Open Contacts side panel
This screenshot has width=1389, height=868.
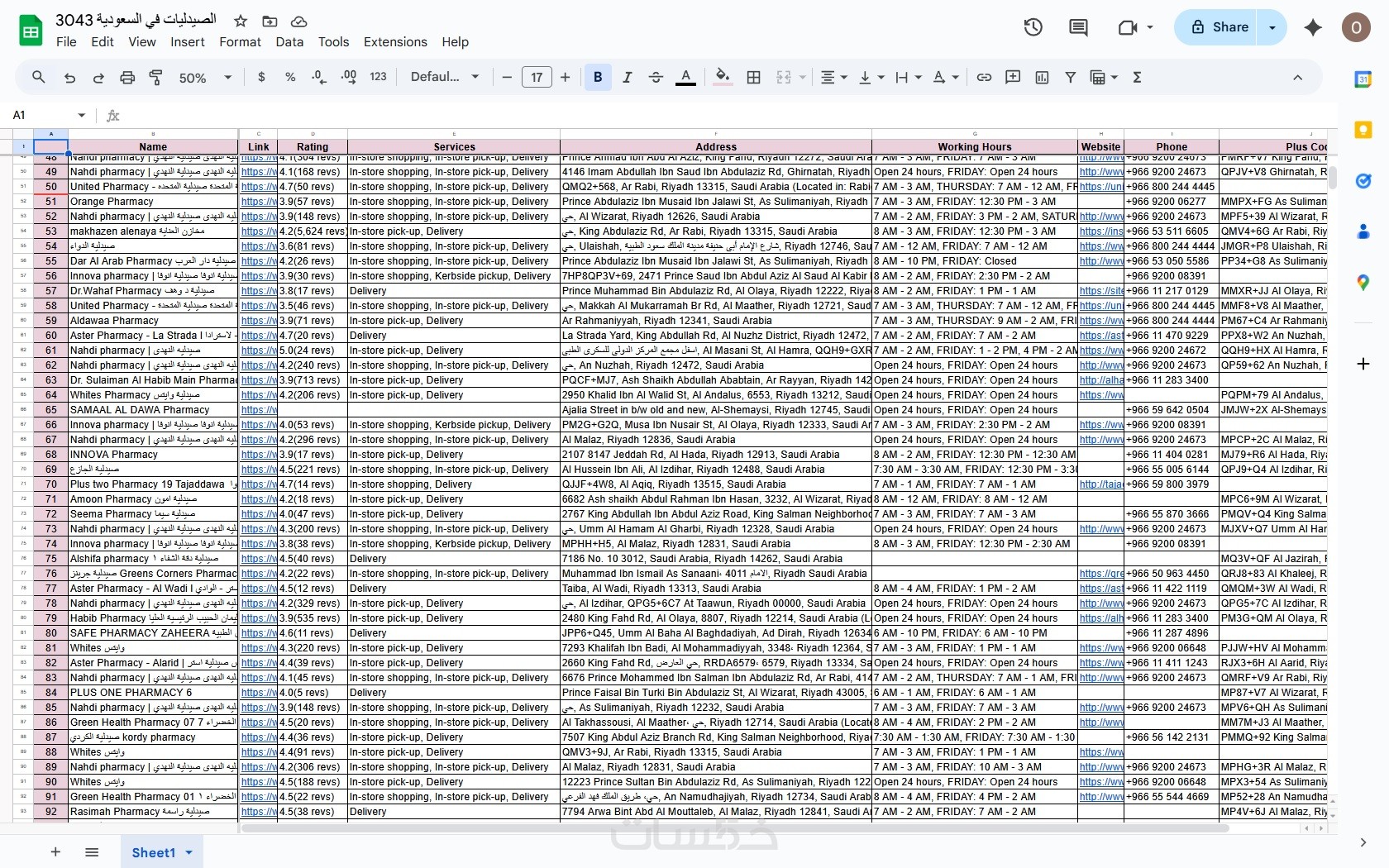click(1363, 232)
